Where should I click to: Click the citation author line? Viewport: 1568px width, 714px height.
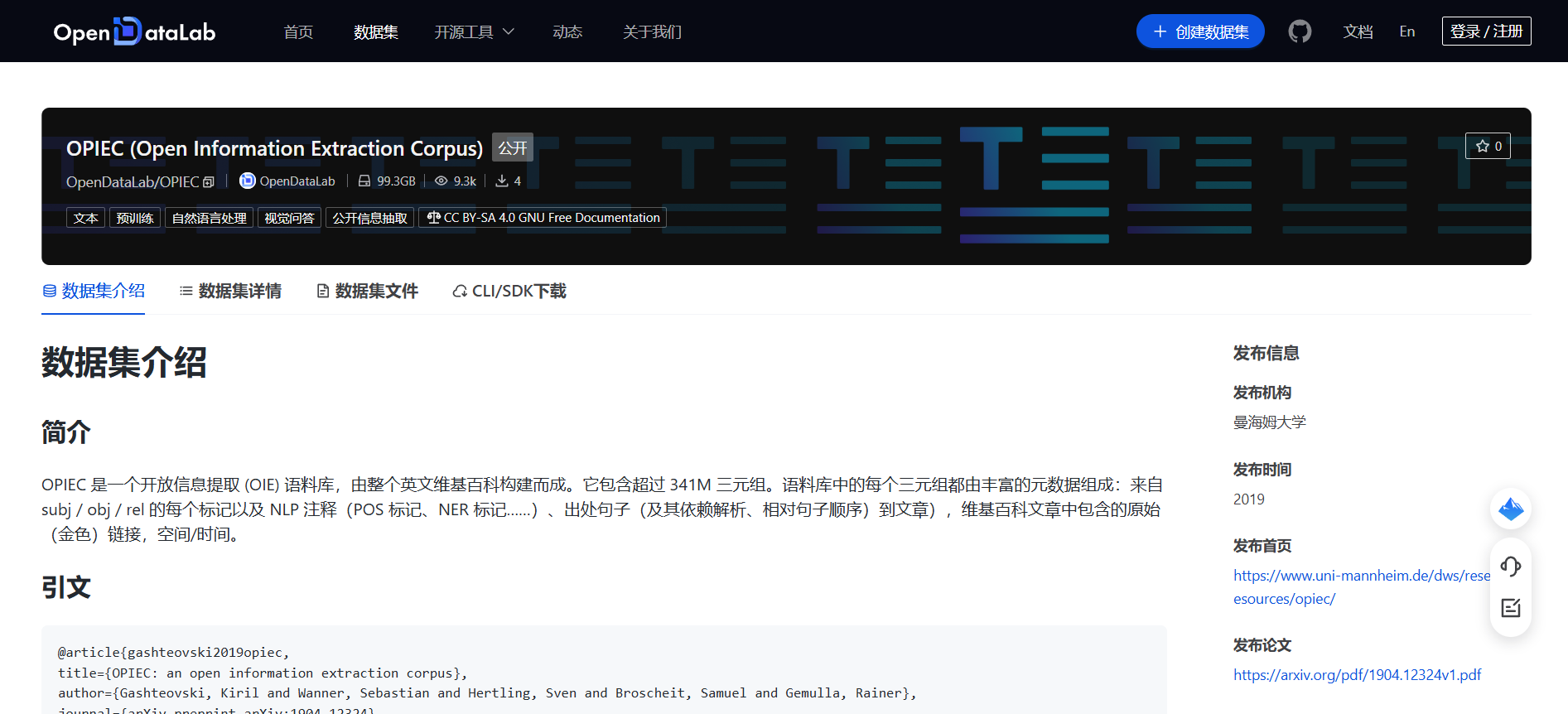(x=487, y=692)
